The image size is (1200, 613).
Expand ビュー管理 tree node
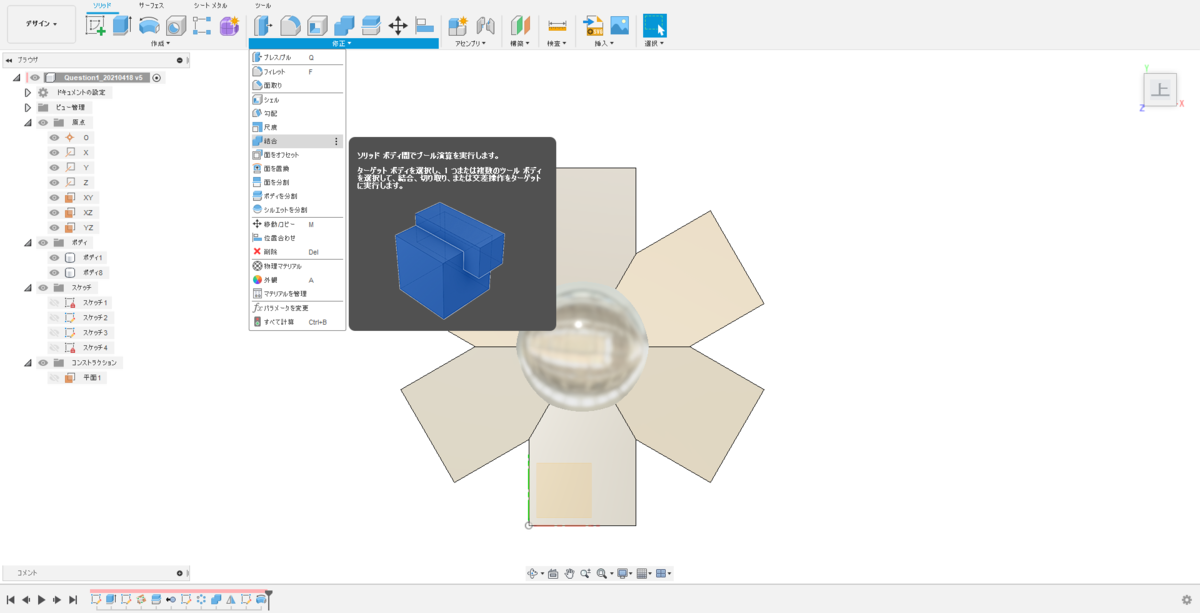point(28,107)
